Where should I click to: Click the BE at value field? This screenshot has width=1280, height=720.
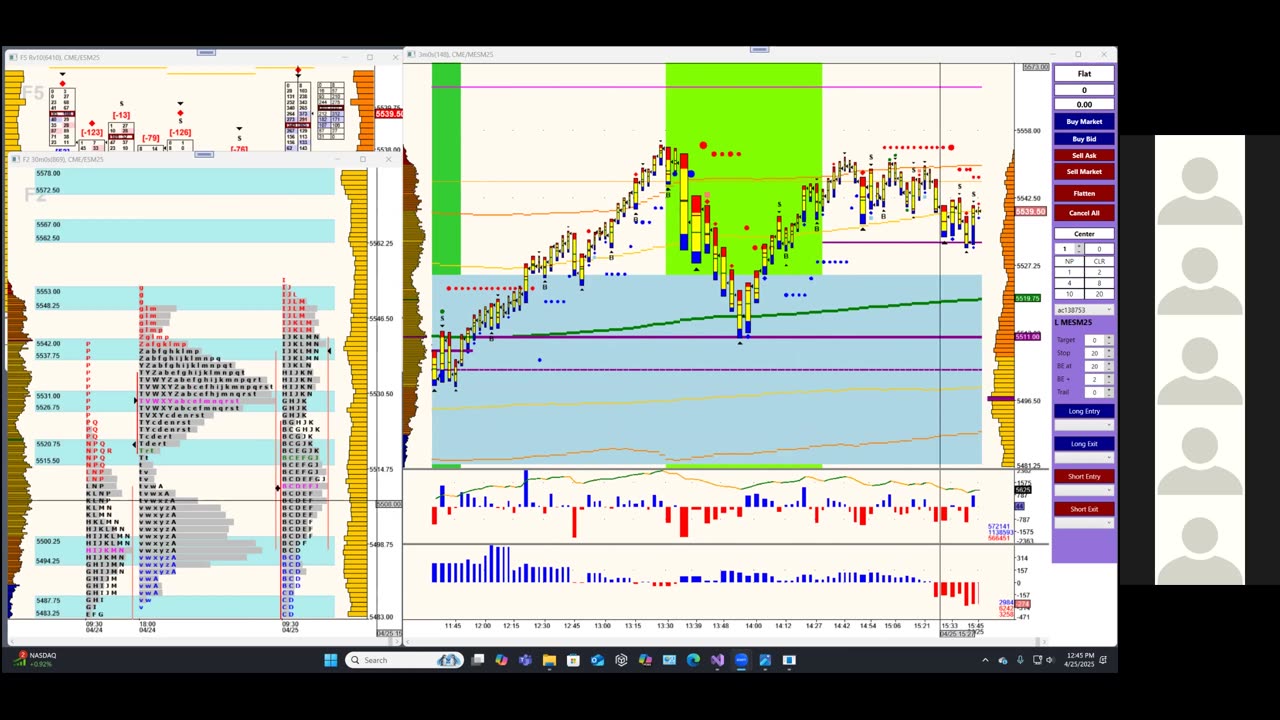(1094, 366)
